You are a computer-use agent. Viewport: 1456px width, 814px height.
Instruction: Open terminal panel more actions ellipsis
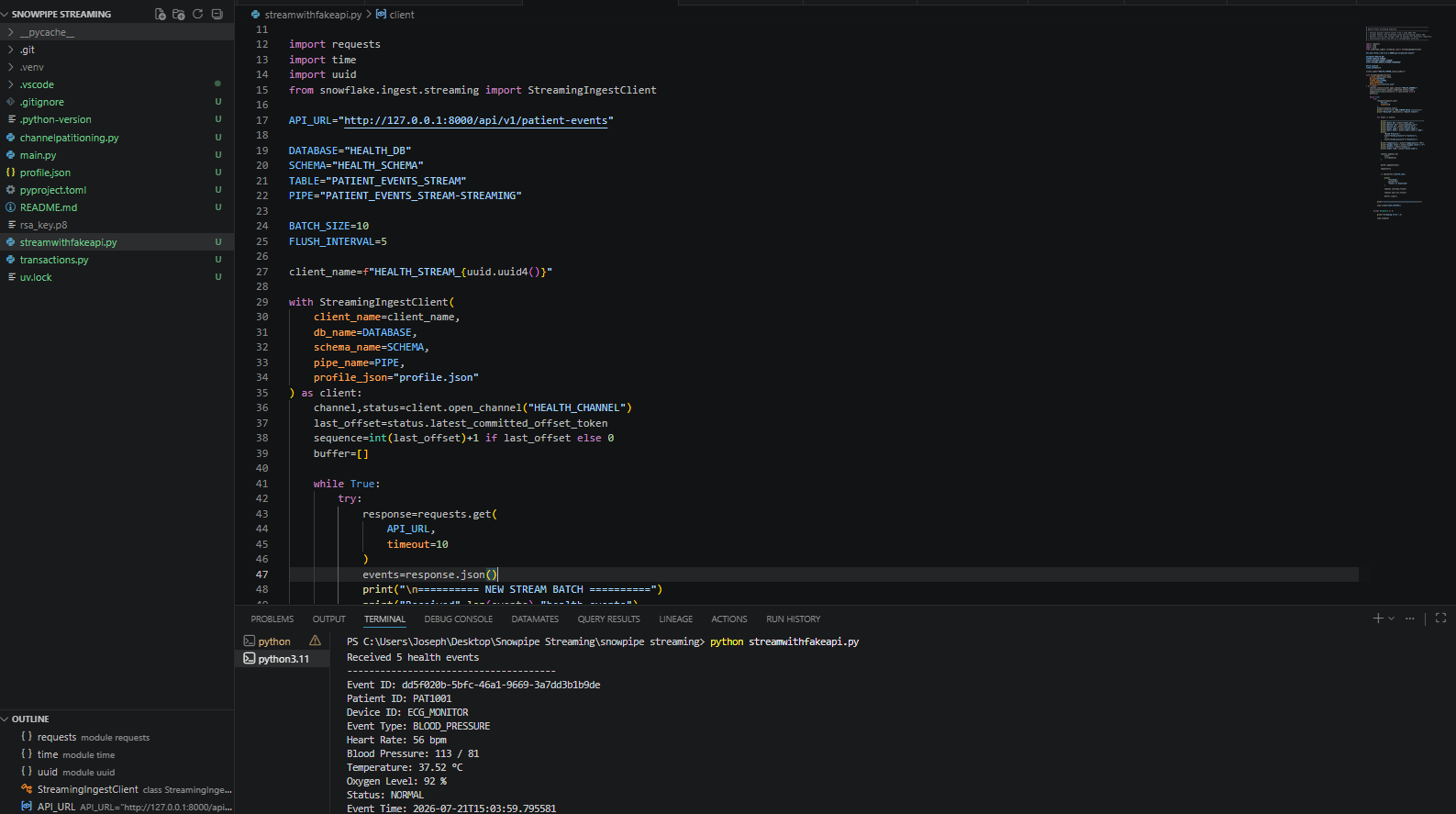point(1410,619)
